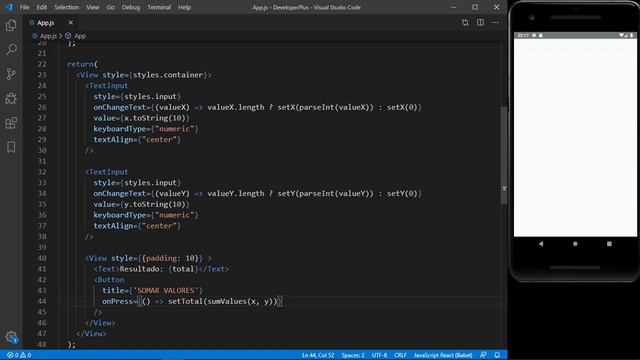This screenshot has height=360, width=640.
Task: Click 'setY(0)' on line 34
Action: click(402, 193)
